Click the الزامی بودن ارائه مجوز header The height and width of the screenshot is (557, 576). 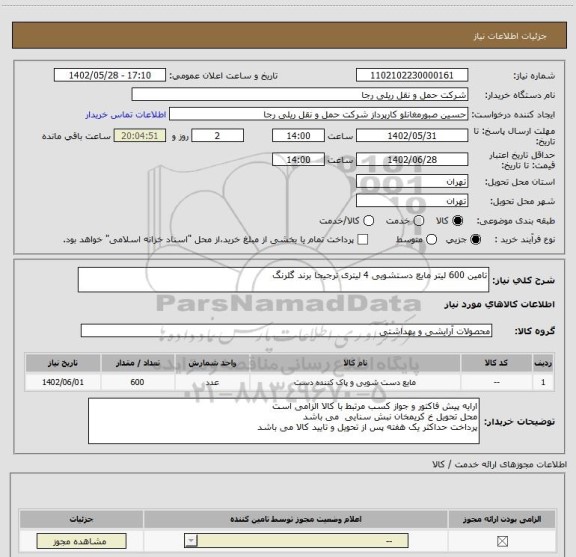502,519
